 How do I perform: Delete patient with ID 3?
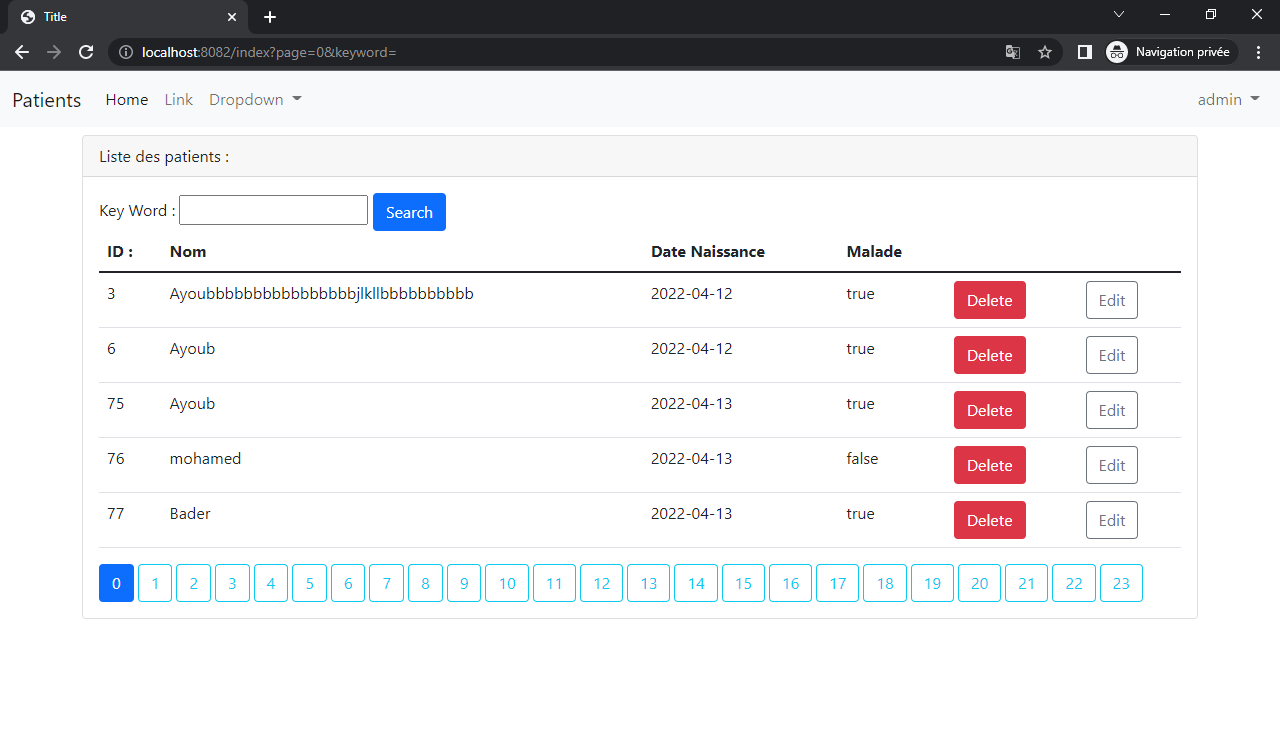click(x=990, y=300)
